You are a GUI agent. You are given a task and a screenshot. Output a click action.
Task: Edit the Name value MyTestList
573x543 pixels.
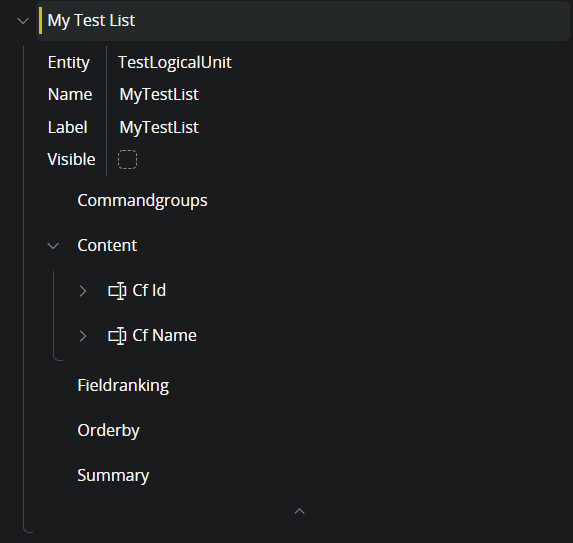[159, 95]
